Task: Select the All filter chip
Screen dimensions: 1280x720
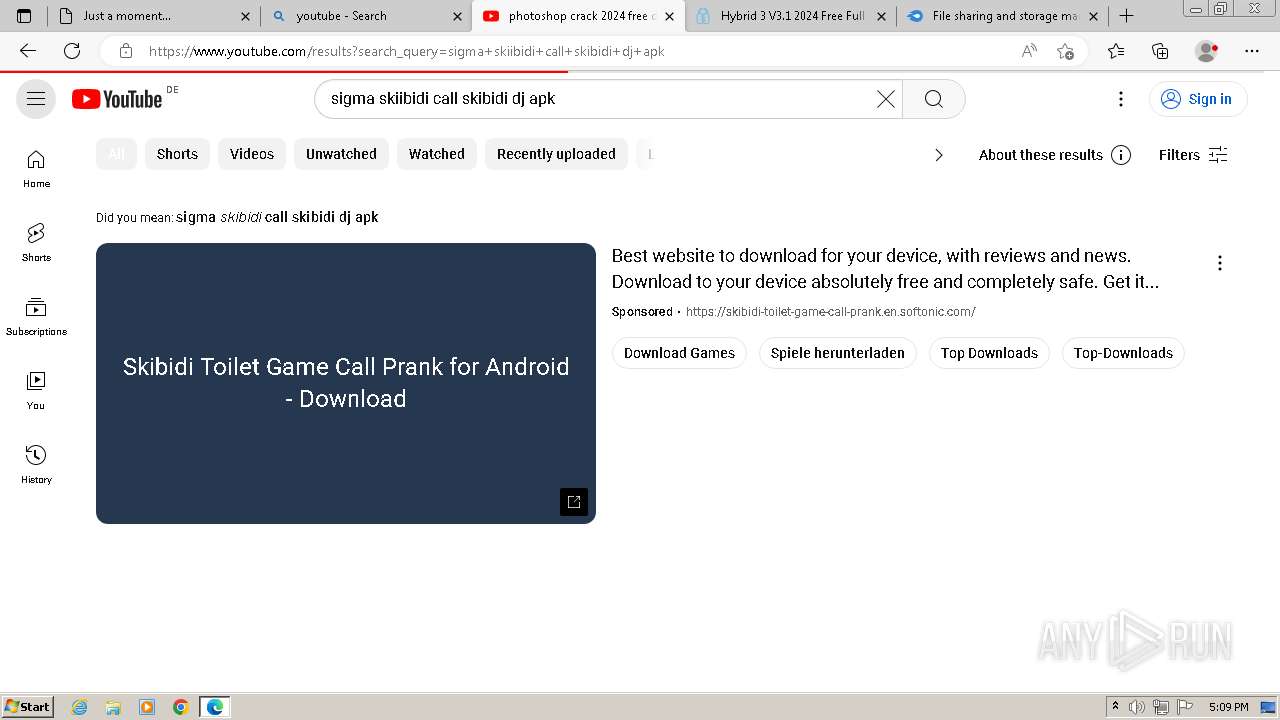Action: (116, 154)
